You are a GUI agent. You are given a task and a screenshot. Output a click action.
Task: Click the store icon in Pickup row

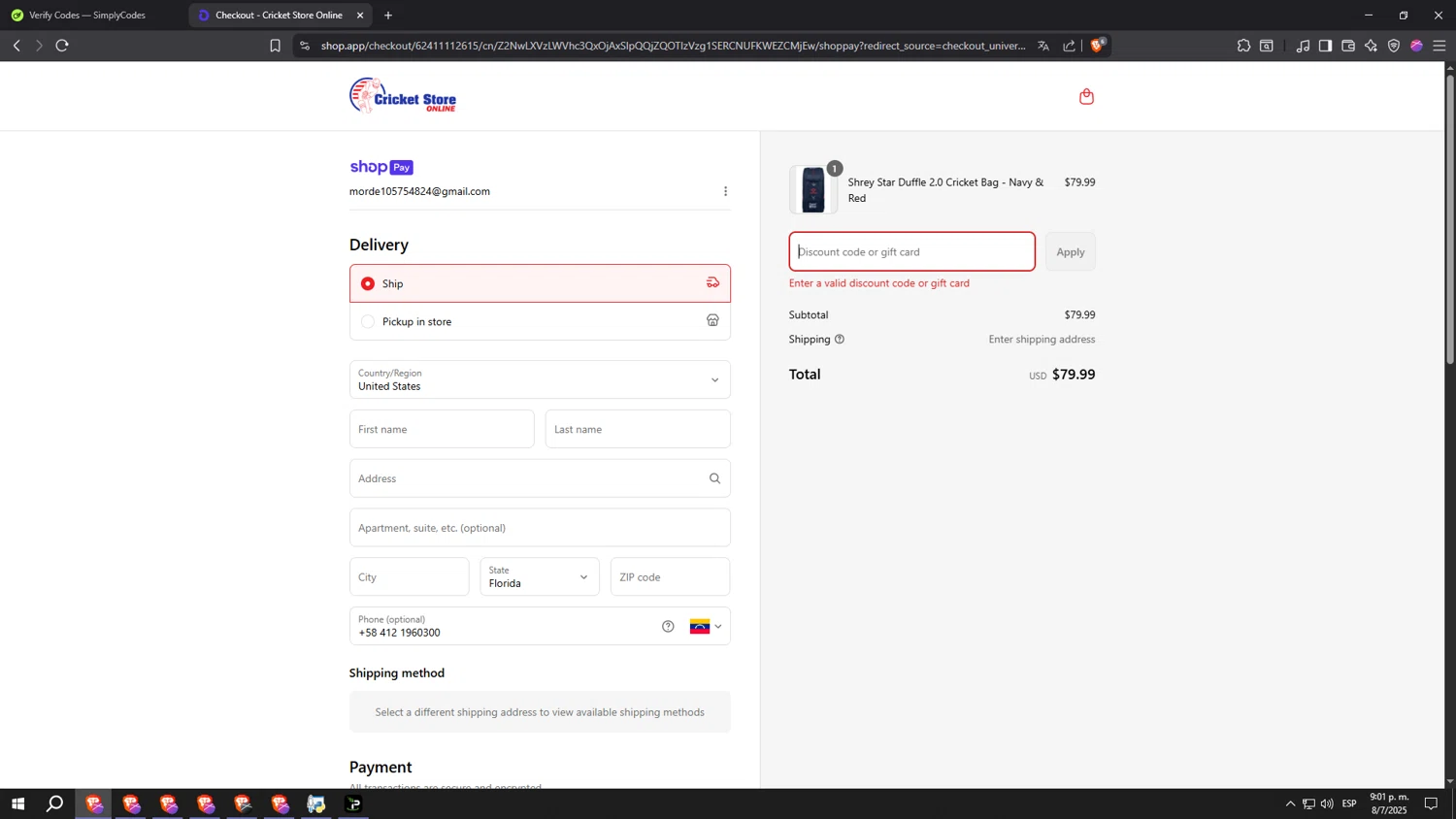point(712,320)
